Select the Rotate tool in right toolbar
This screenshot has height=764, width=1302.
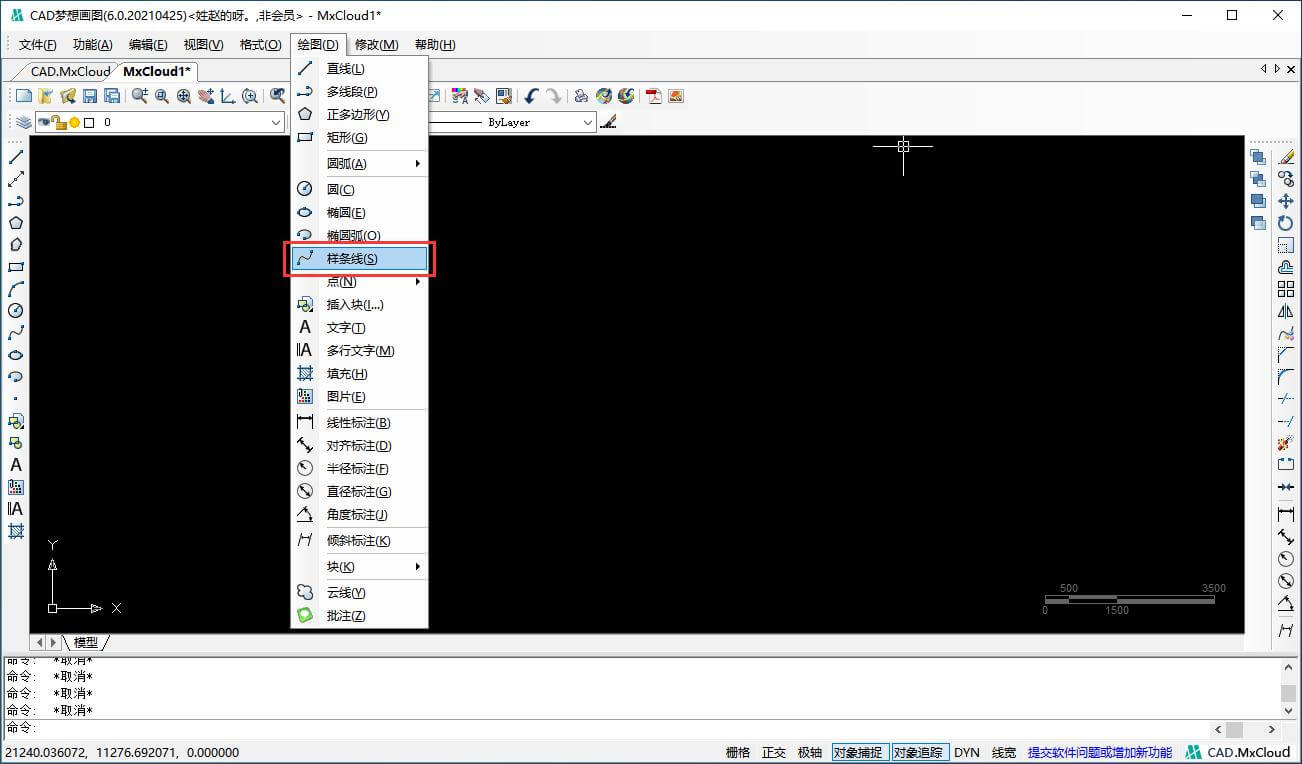click(x=1286, y=223)
